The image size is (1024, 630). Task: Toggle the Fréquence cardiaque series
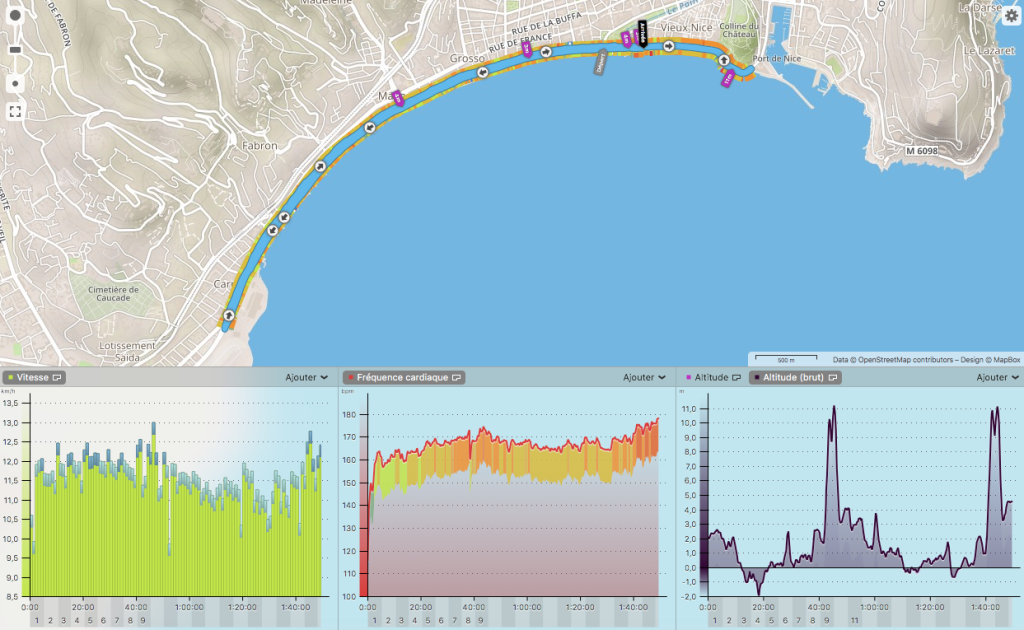398,378
